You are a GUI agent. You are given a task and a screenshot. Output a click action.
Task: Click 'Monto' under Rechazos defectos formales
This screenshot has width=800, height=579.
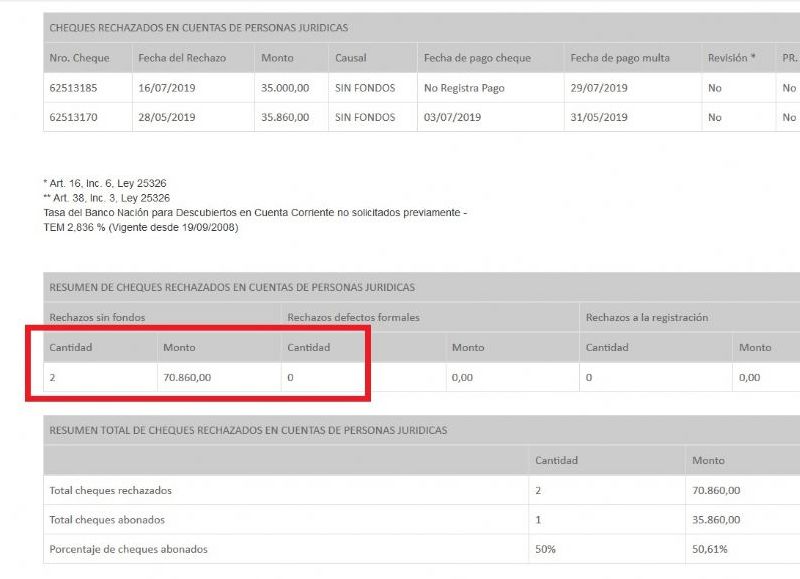coord(468,347)
